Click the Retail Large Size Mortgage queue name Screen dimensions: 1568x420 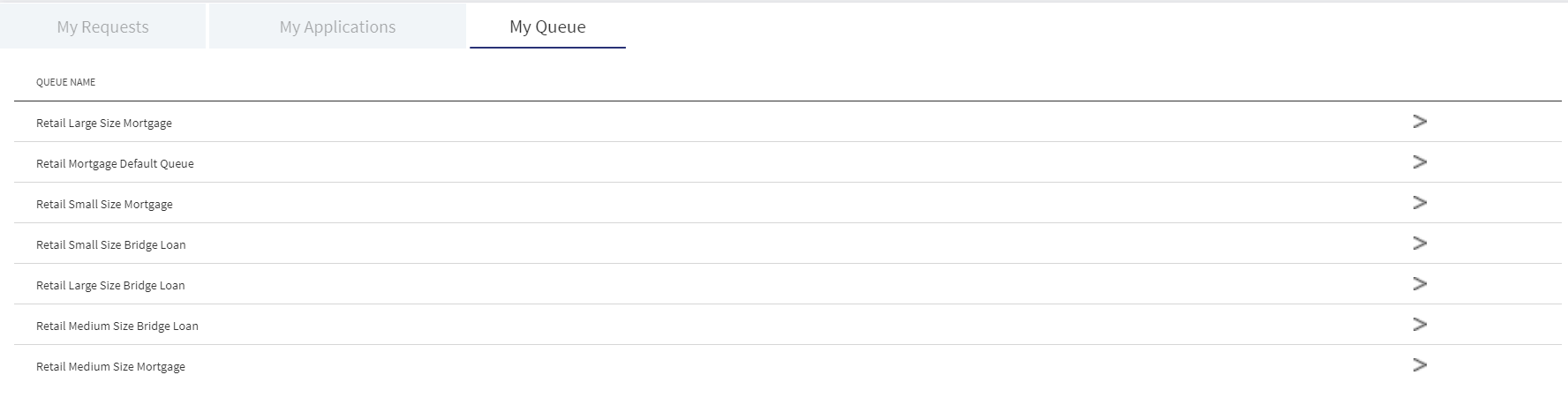(104, 124)
